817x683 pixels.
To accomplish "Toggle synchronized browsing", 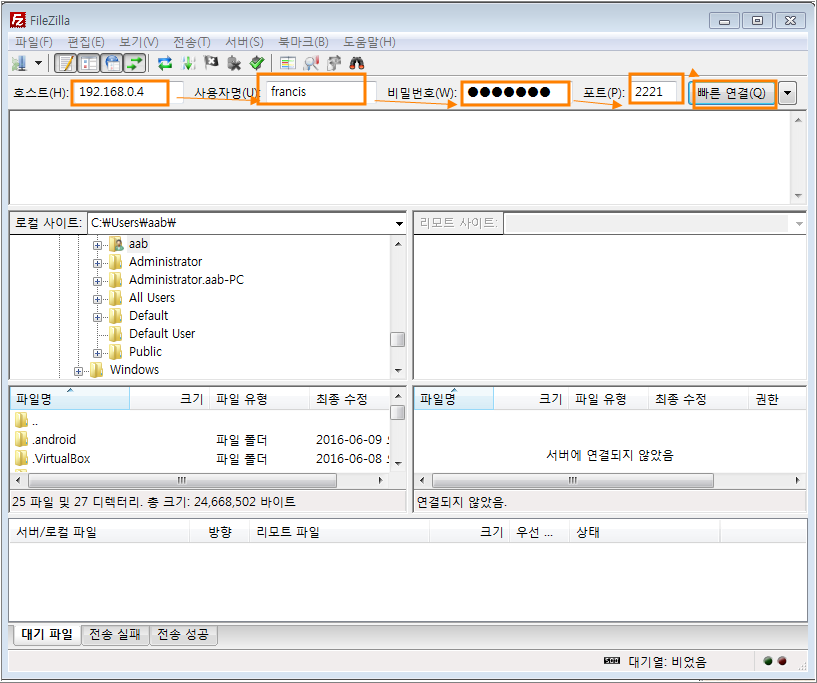I will [x=334, y=64].
